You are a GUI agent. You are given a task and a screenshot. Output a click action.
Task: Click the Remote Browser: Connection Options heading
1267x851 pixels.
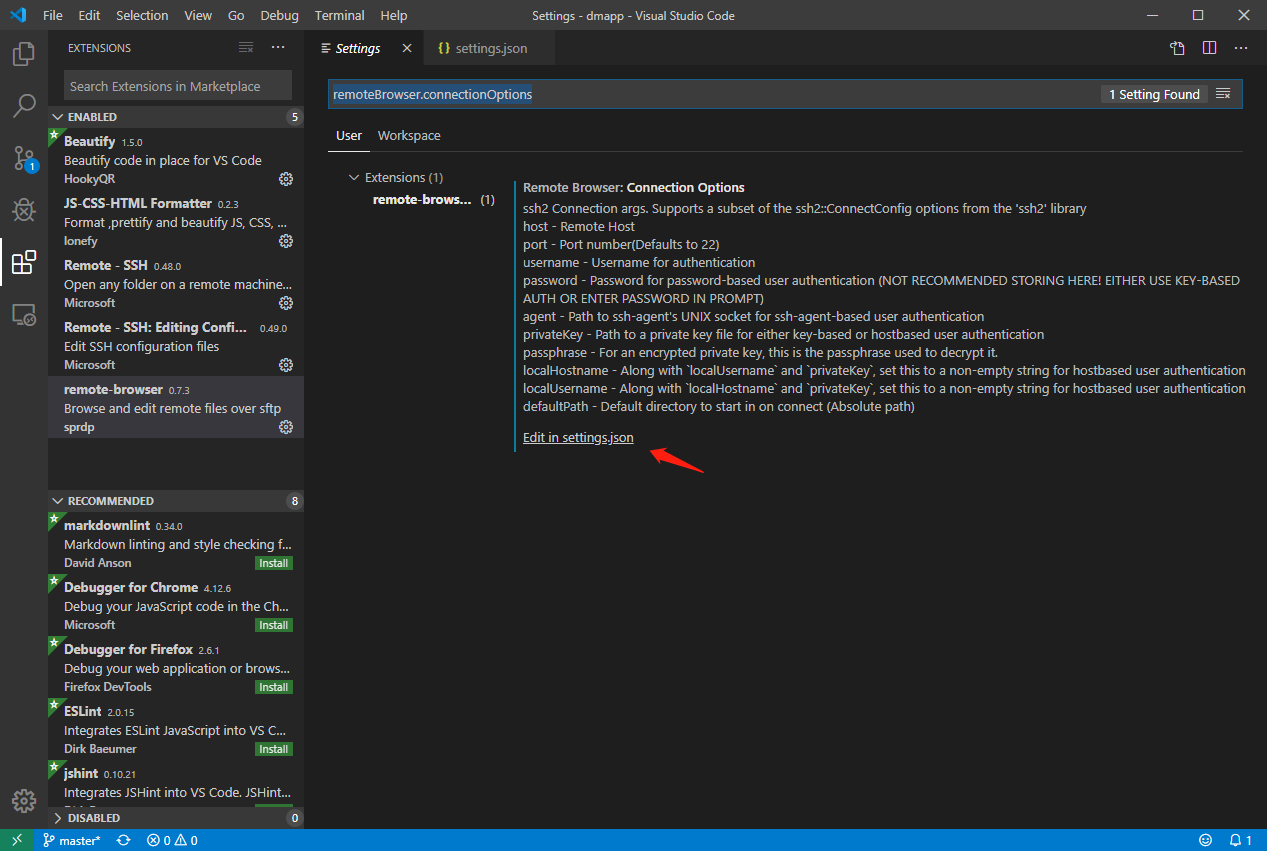click(x=634, y=187)
